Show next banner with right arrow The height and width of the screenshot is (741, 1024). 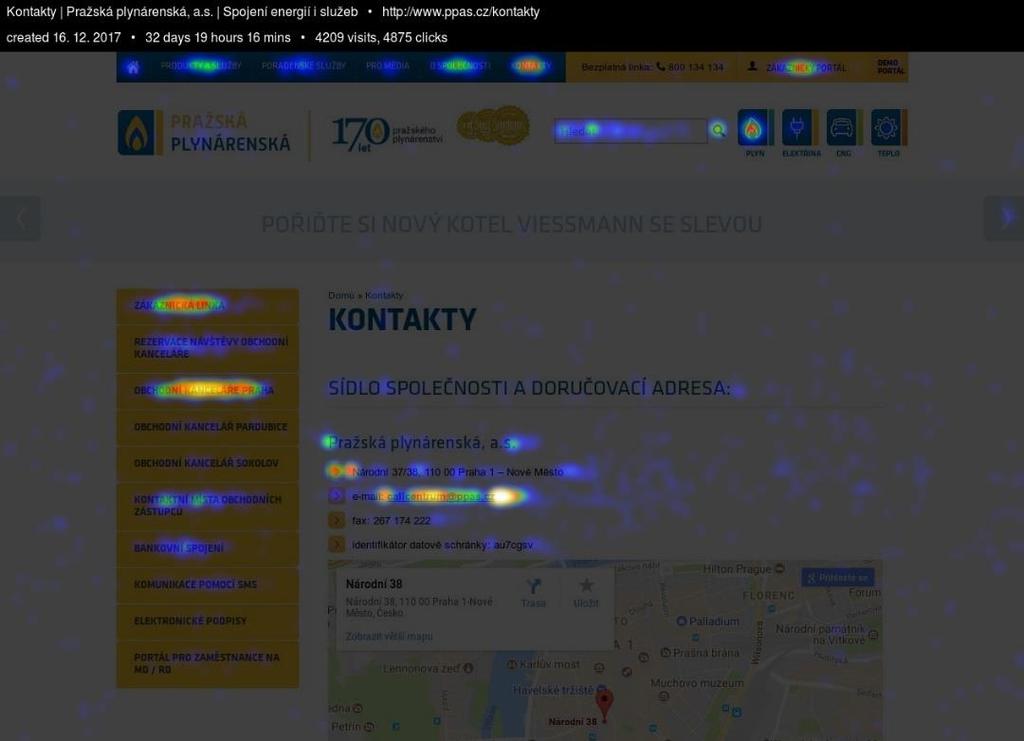tap(1004, 219)
